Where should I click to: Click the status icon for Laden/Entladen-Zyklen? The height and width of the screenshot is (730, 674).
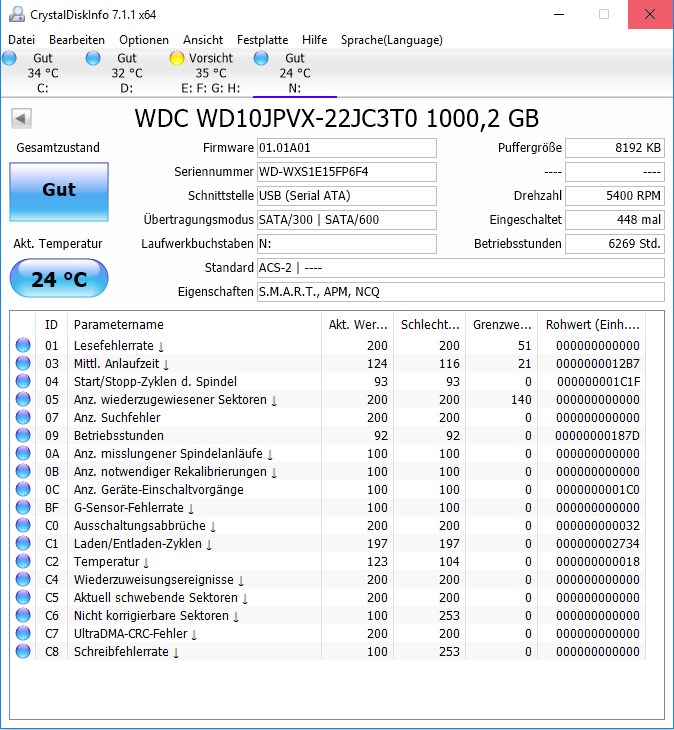click(23, 543)
